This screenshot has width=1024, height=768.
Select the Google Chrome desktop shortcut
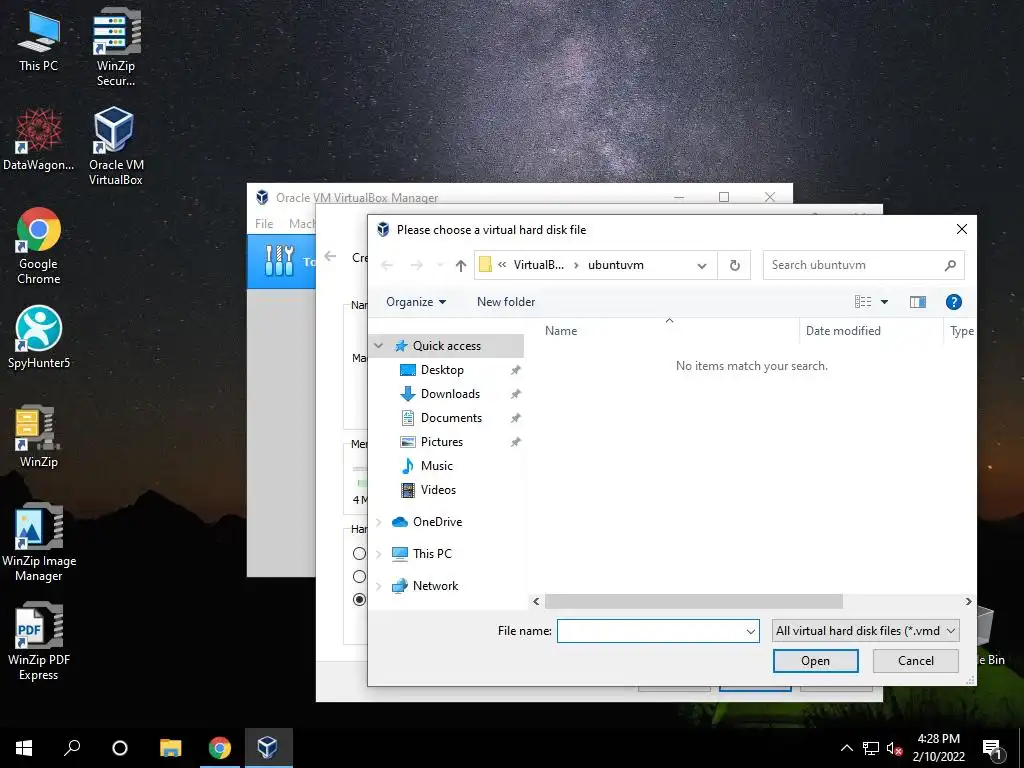39,246
